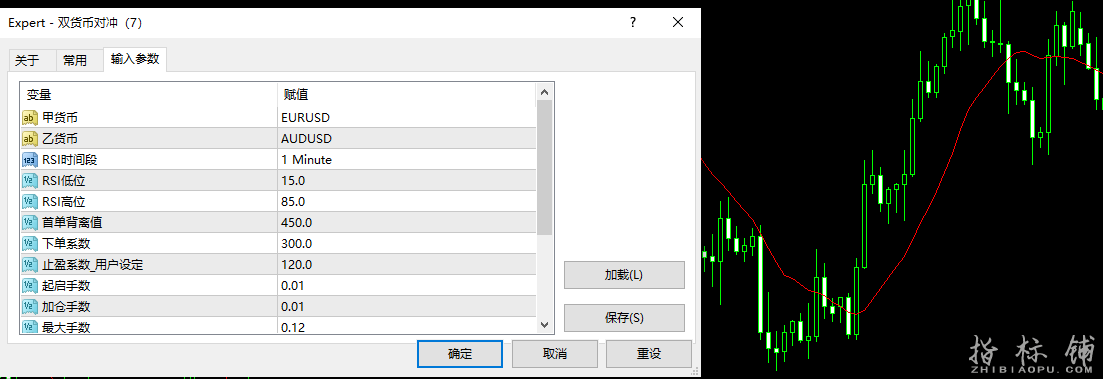Click the 重设 button
The width and height of the screenshot is (1103, 379).
pos(649,354)
